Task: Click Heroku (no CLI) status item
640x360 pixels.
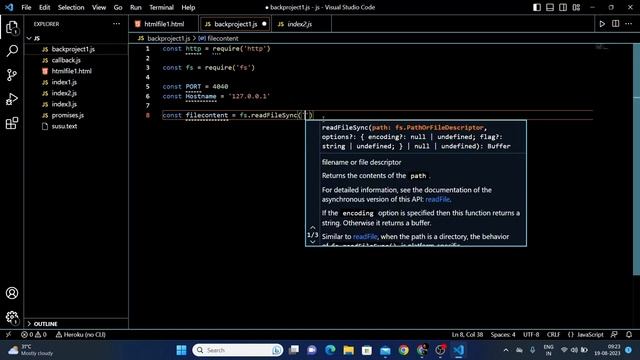Action: pyautogui.click(x=80, y=335)
